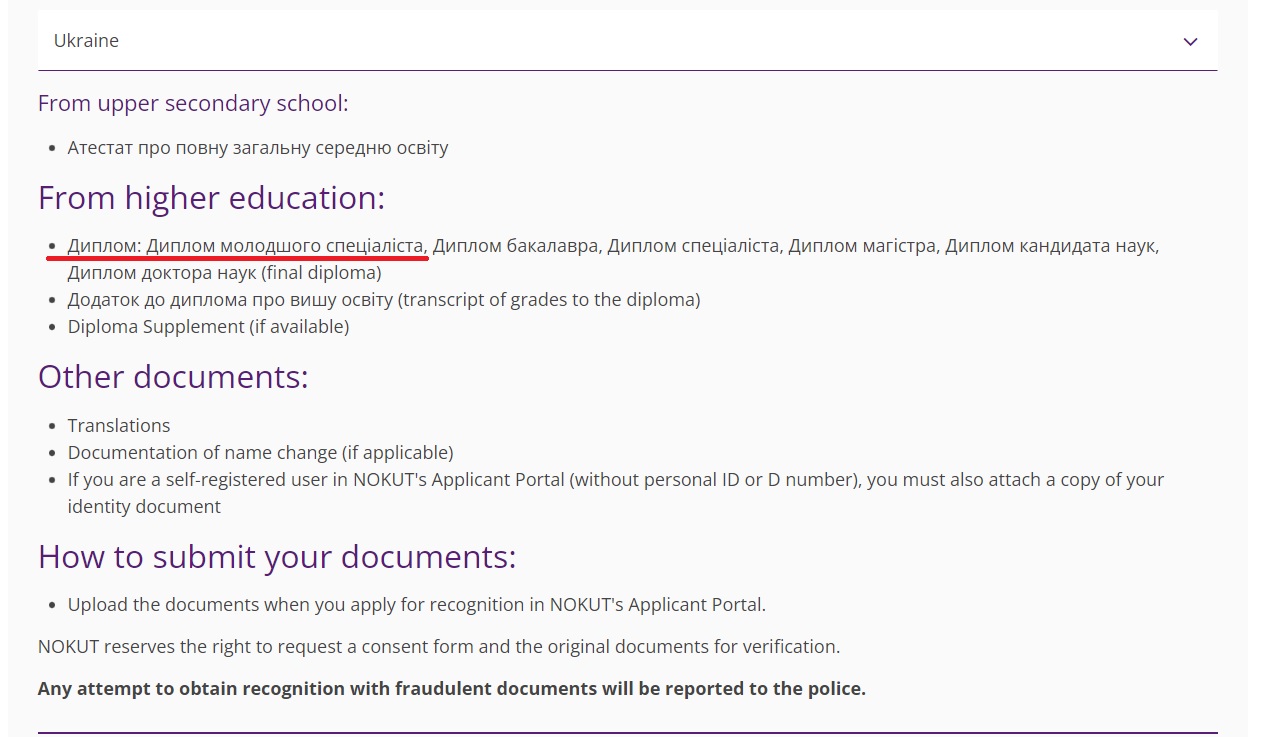The image size is (1263, 737).
Task: Click the 'Диплом спеціаліста' text
Action: pos(693,245)
